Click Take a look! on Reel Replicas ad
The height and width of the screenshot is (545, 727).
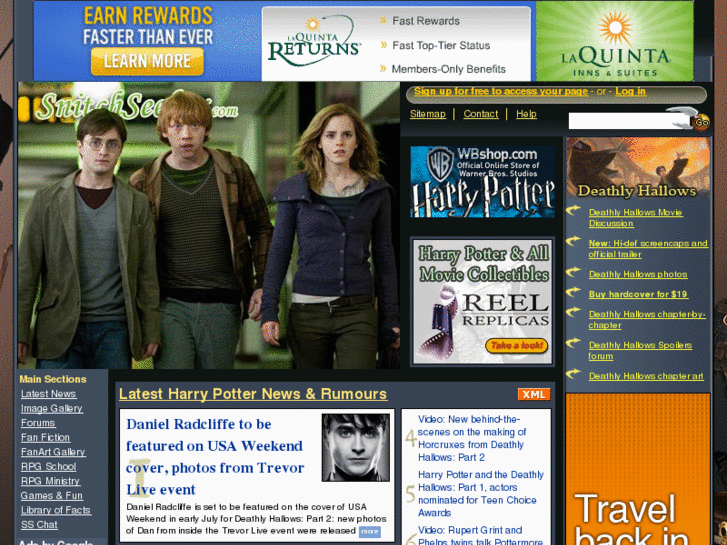[x=517, y=346]
